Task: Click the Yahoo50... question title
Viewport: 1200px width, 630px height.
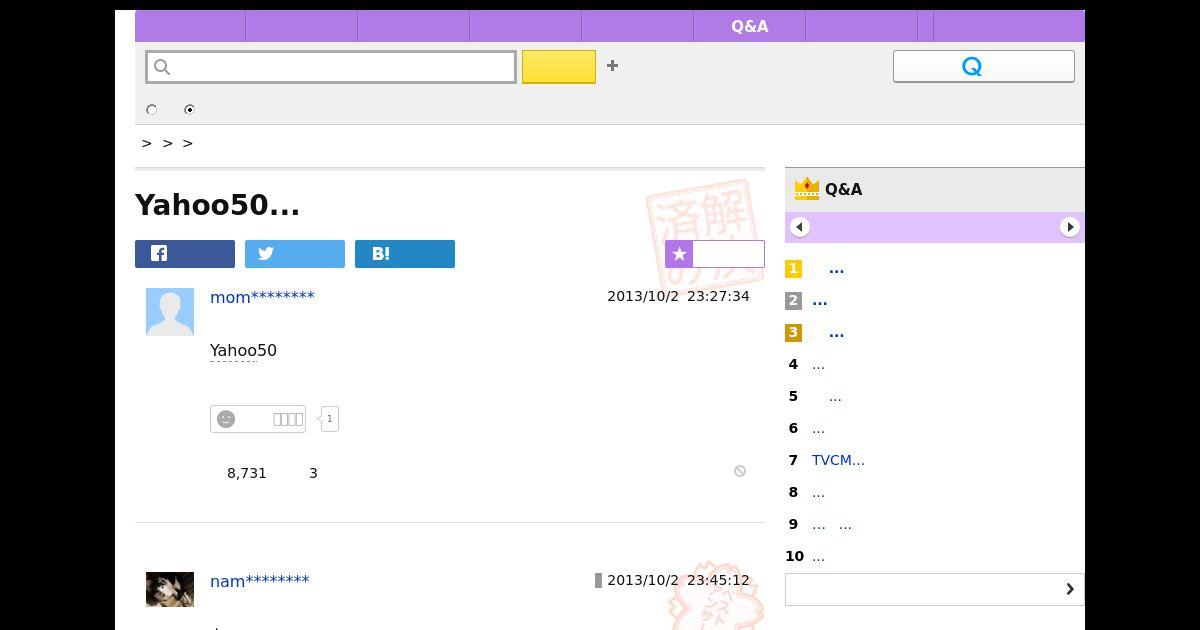Action: pyautogui.click(x=217, y=205)
